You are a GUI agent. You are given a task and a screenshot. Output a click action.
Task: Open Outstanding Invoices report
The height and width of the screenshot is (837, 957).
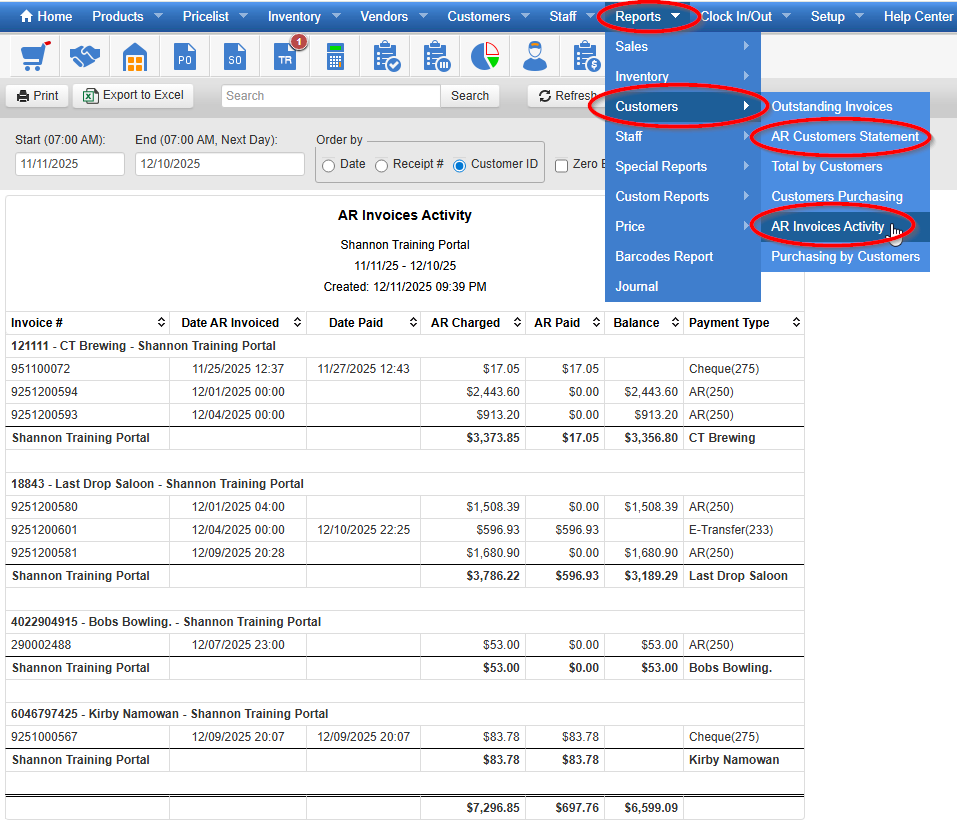coord(845,106)
